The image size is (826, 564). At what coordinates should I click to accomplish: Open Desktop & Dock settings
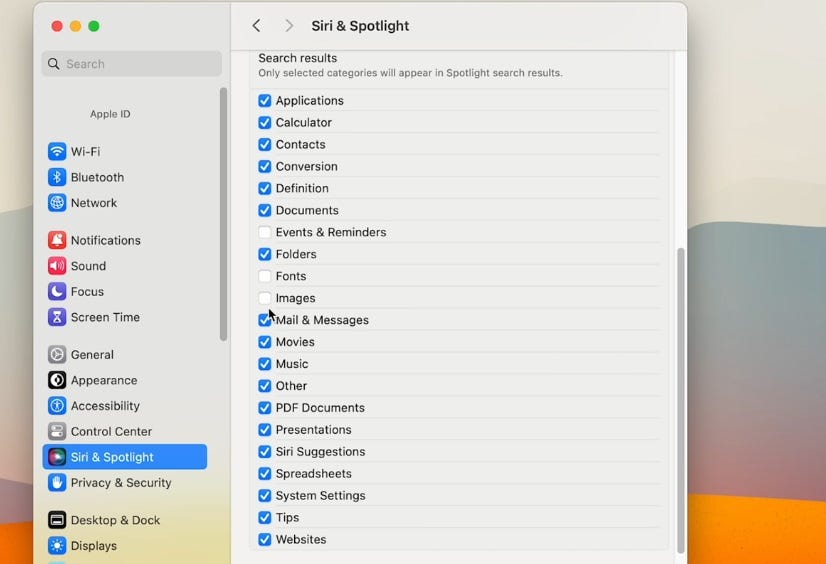[125, 520]
